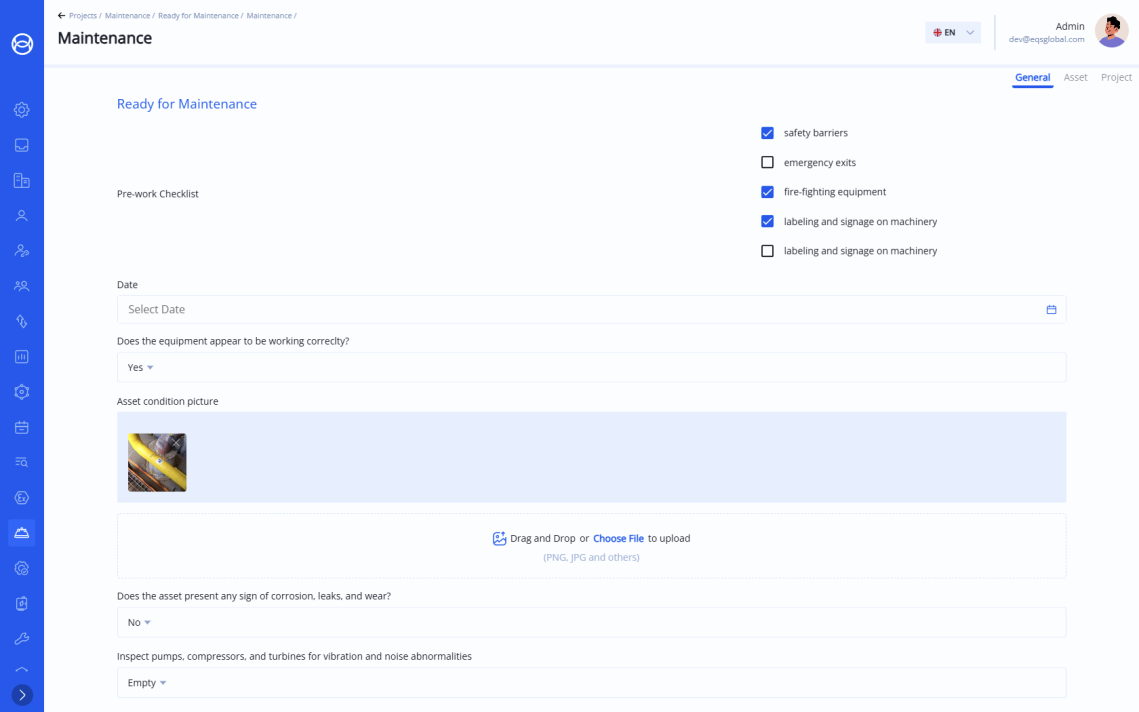Click the single user icon in the sidebar
This screenshot has height=712, width=1139.
click(22, 216)
